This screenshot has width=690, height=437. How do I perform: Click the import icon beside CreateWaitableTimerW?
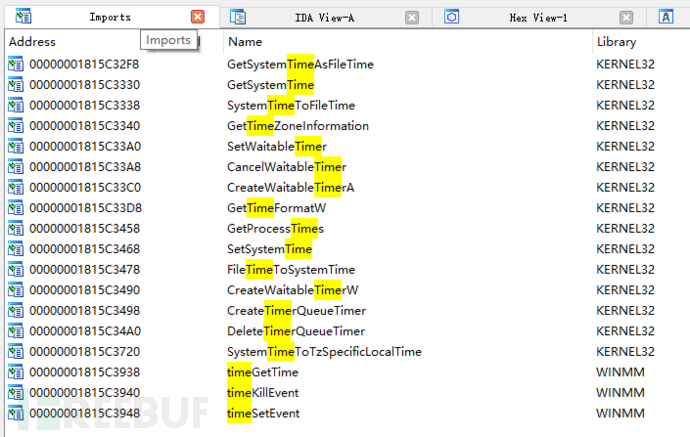pyautogui.click(x=15, y=290)
